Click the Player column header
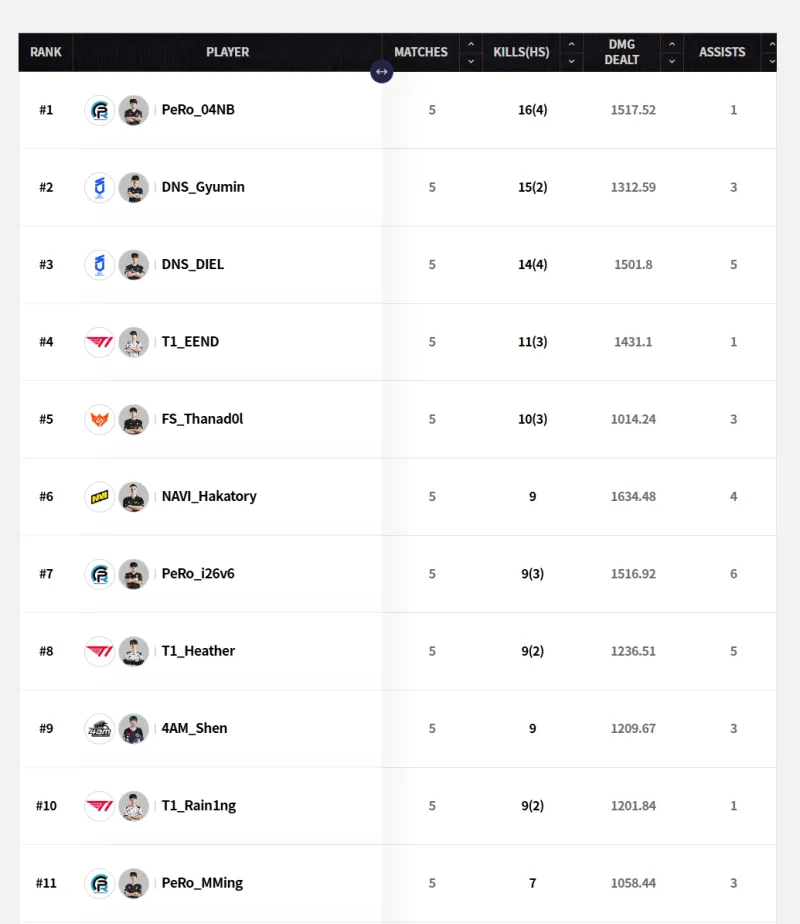Image resolution: width=800 pixels, height=924 pixels. [227, 52]
